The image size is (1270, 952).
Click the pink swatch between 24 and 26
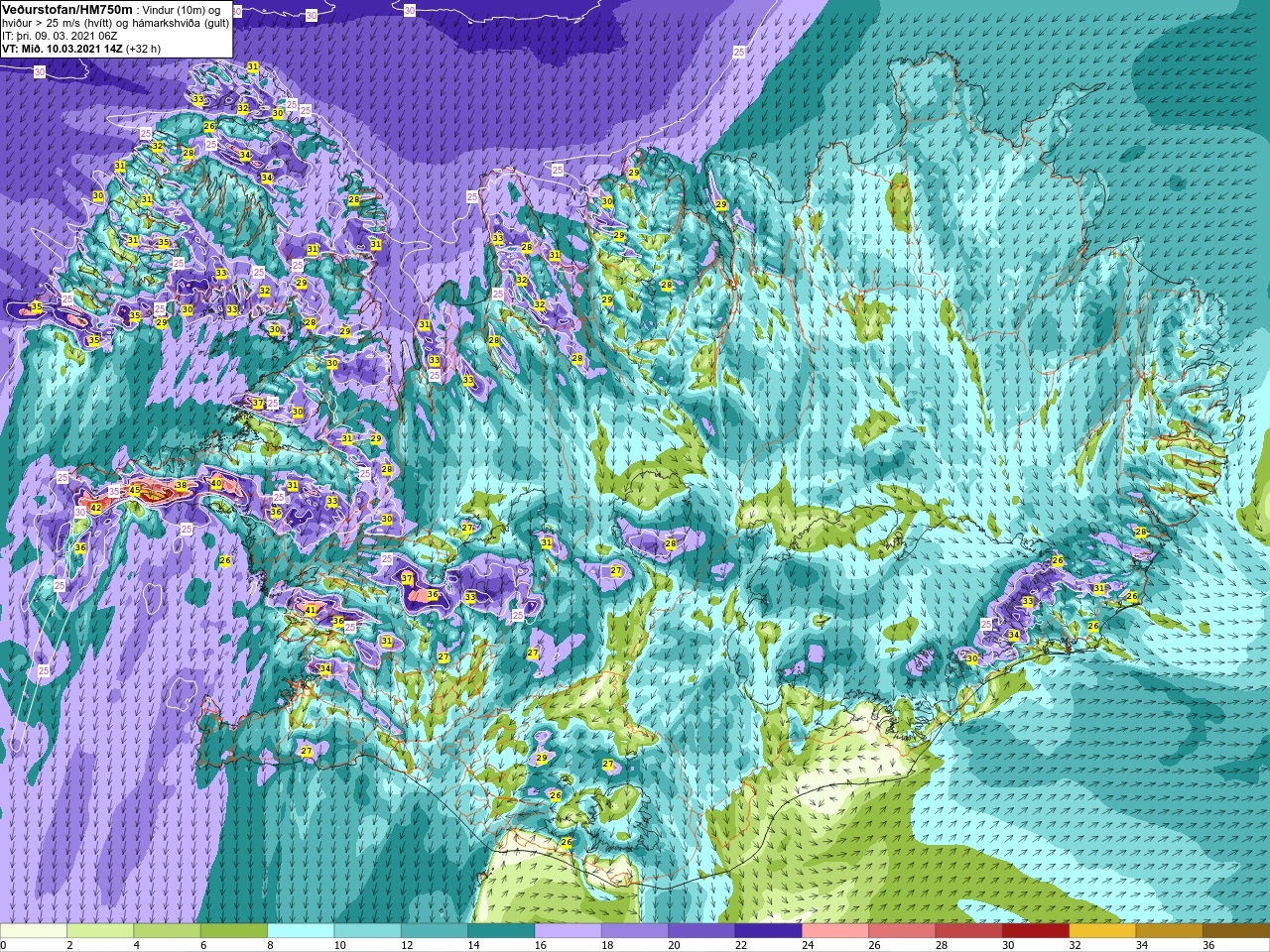pos(834,931)
